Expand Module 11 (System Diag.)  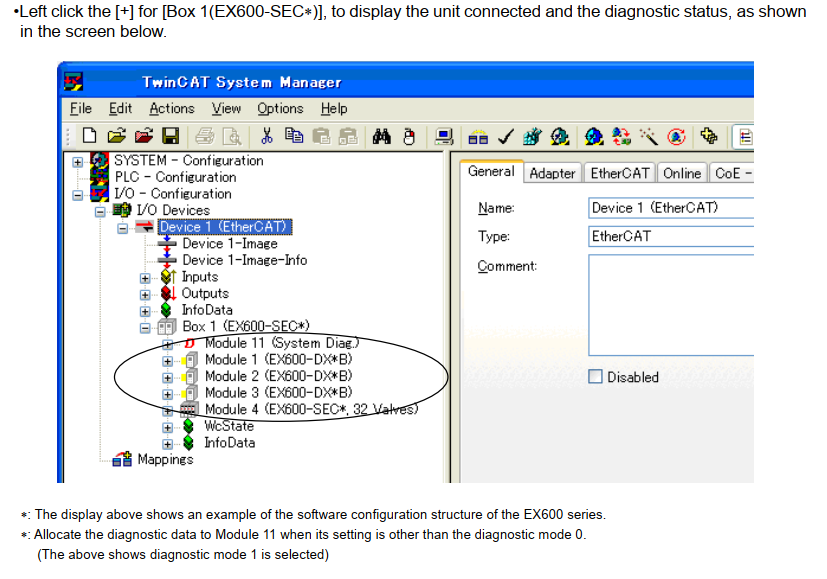click(x=167, y=345)
